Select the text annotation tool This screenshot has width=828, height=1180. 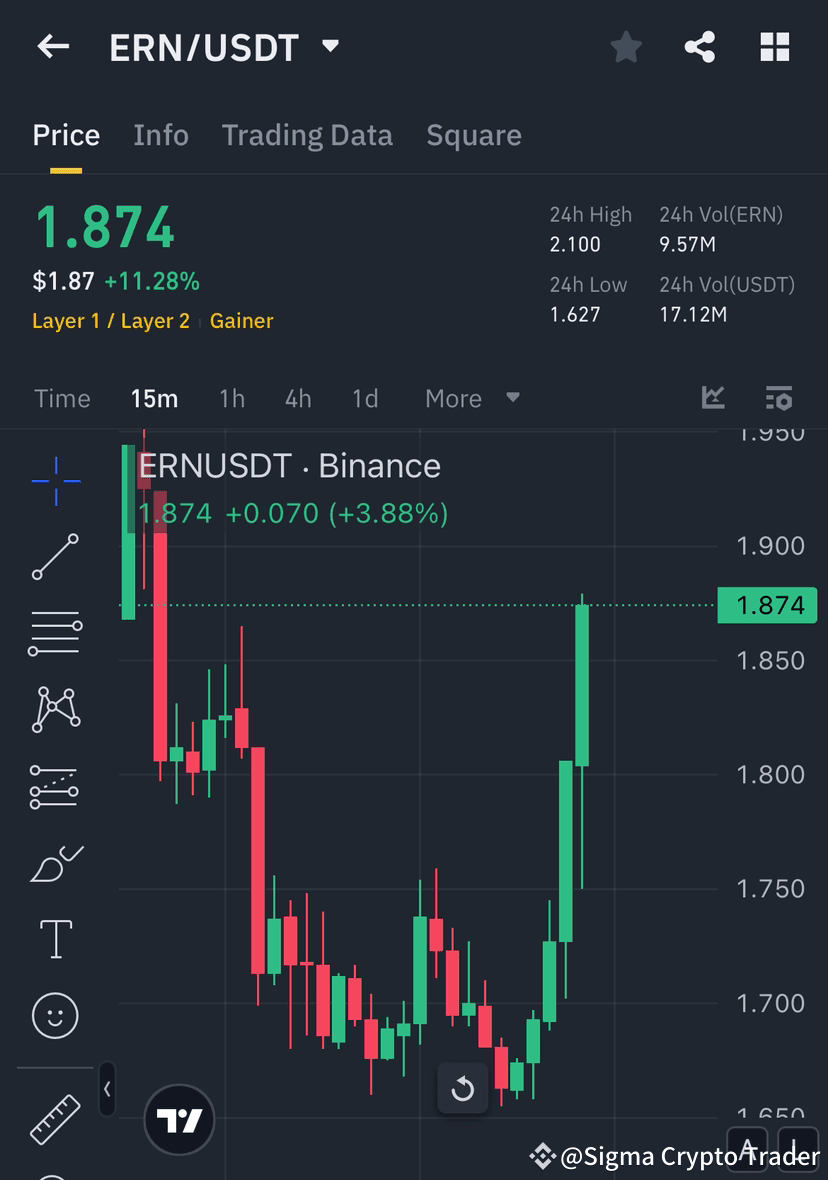tap(55, 939)
